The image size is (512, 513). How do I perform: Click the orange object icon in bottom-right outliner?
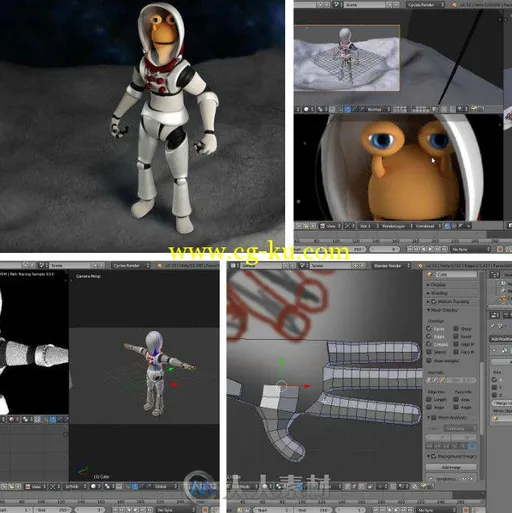click(504, 300)
